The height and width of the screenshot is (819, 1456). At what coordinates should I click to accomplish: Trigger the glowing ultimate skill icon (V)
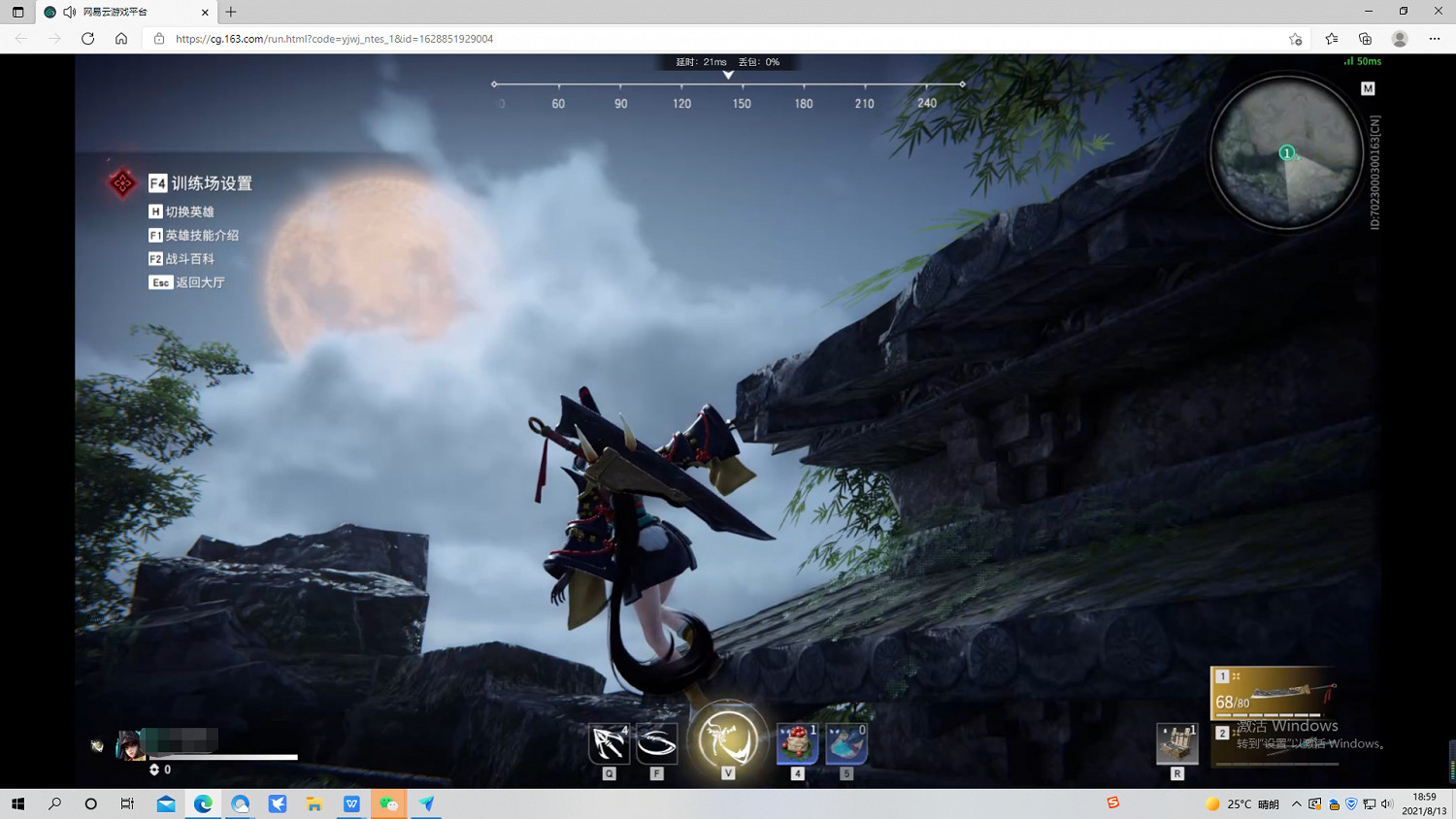(727, 739)
